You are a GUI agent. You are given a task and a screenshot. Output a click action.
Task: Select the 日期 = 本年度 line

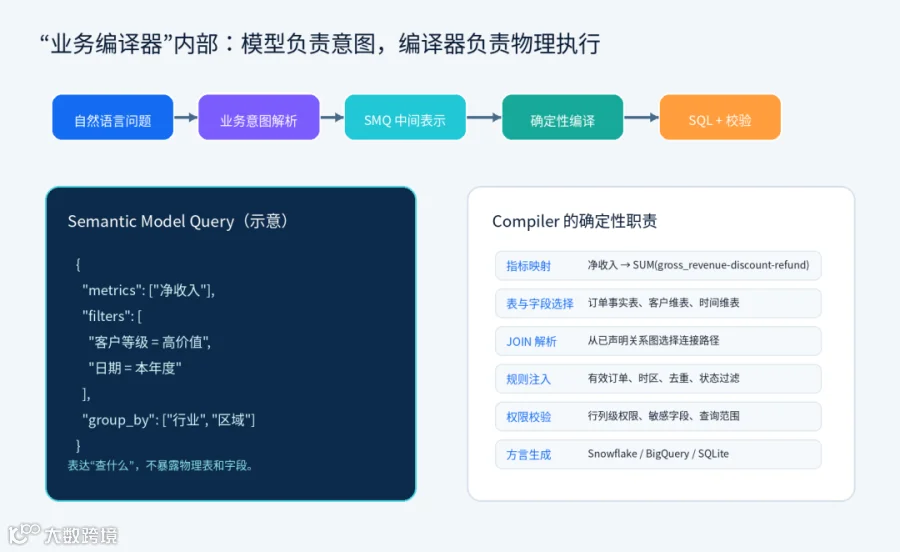coord(135,368)
